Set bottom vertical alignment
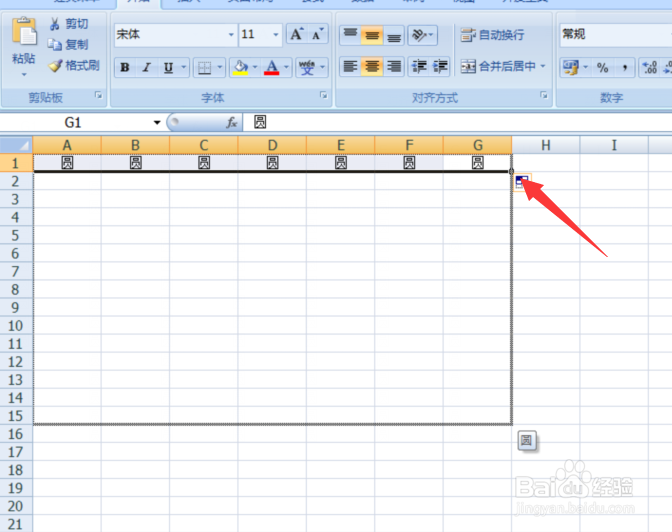Viewport: 672px width, 532px height. tap(393, 35)
